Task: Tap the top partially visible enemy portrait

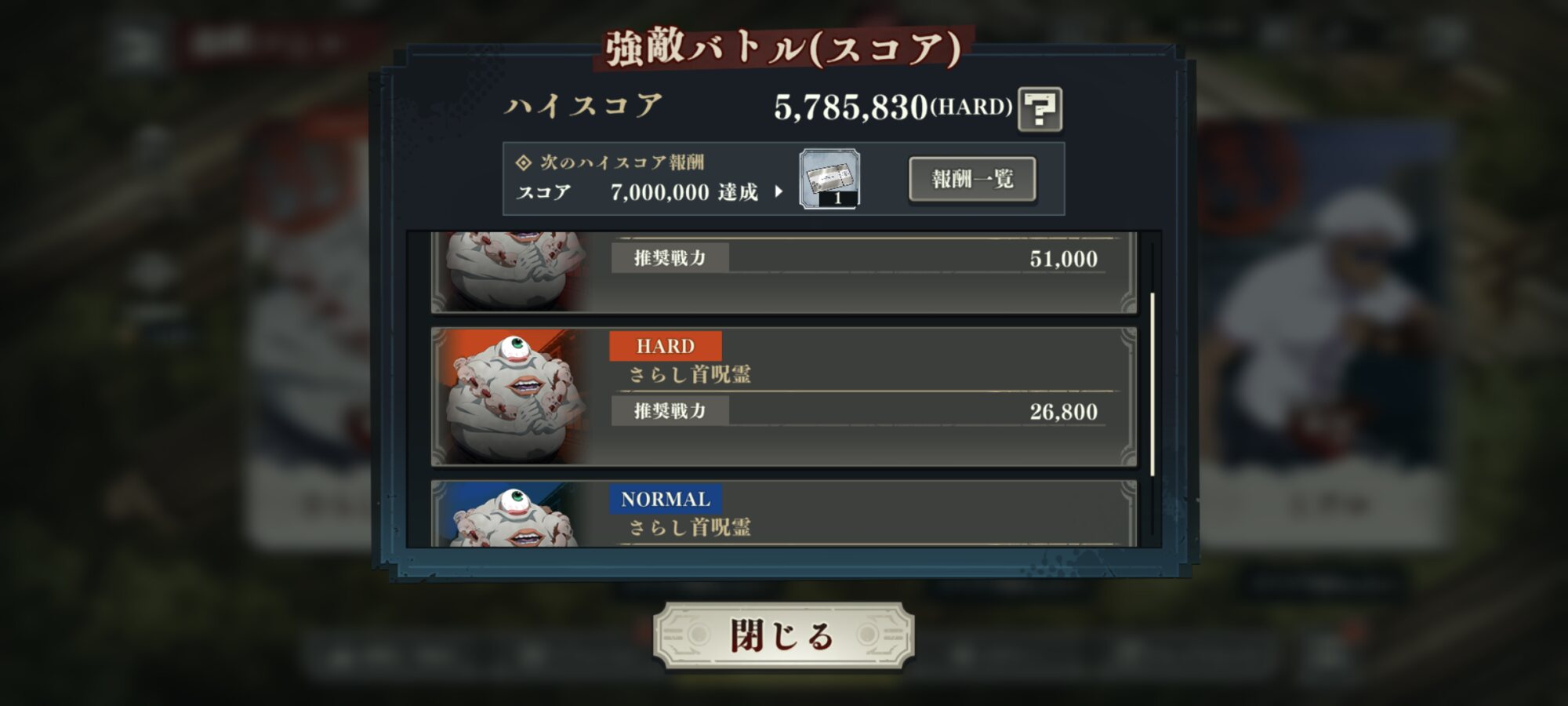Action: [x=515, y=270]
